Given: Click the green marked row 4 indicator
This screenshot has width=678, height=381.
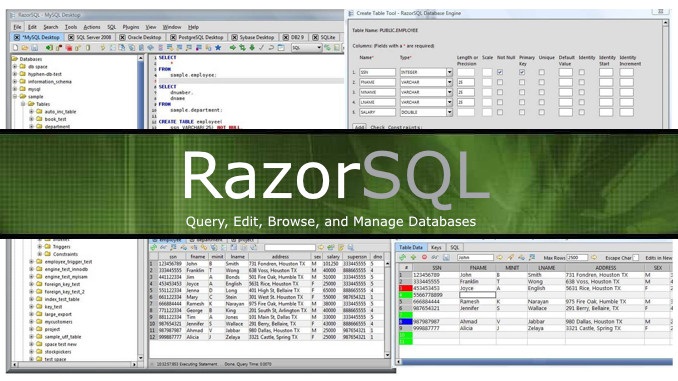Looking at the screenshot, I should pos(405,295).
